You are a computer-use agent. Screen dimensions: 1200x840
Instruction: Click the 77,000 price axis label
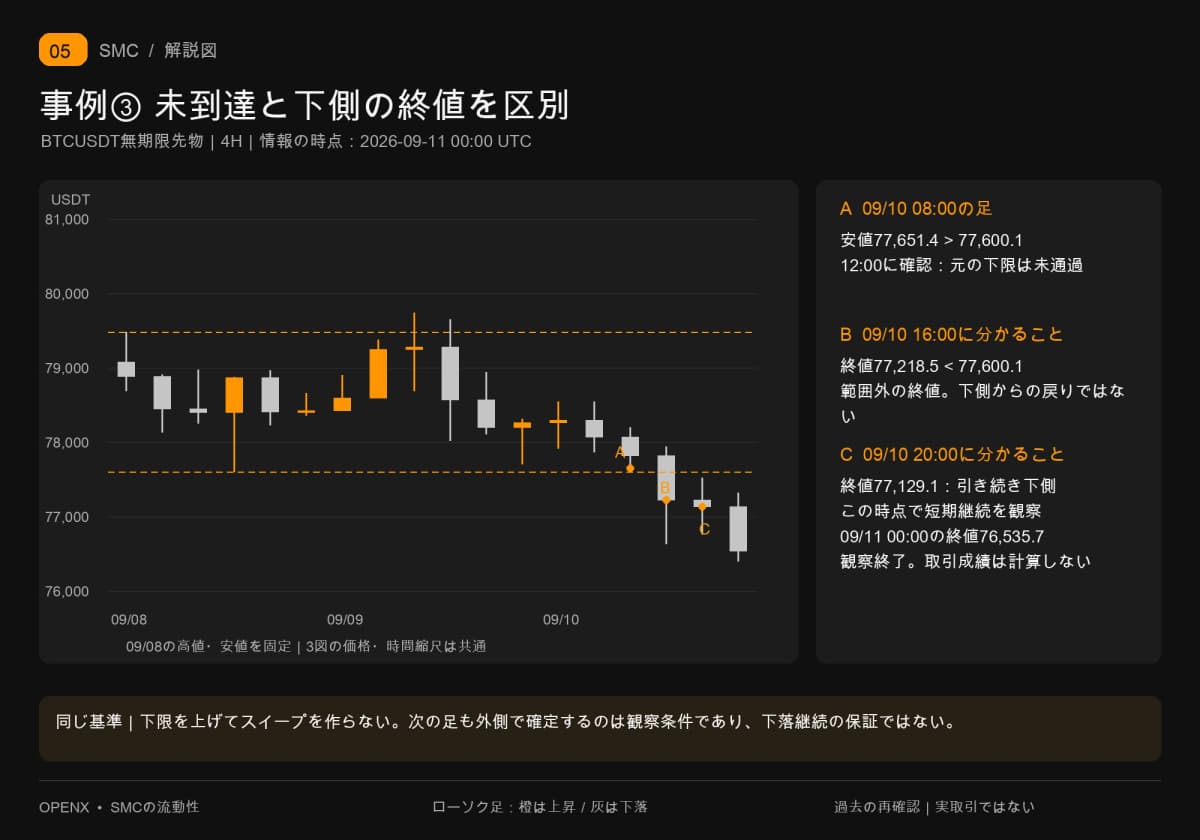coord(68,517)
